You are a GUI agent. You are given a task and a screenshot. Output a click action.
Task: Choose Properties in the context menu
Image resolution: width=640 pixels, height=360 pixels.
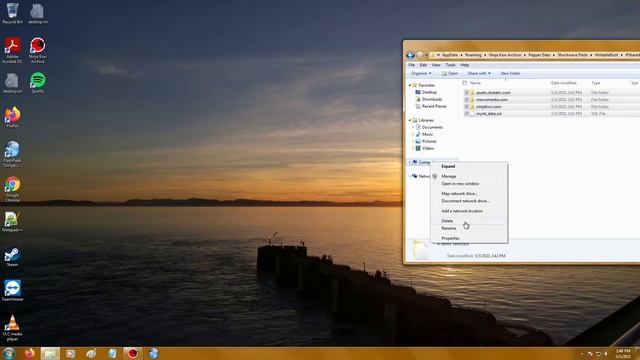coord(469,238)
